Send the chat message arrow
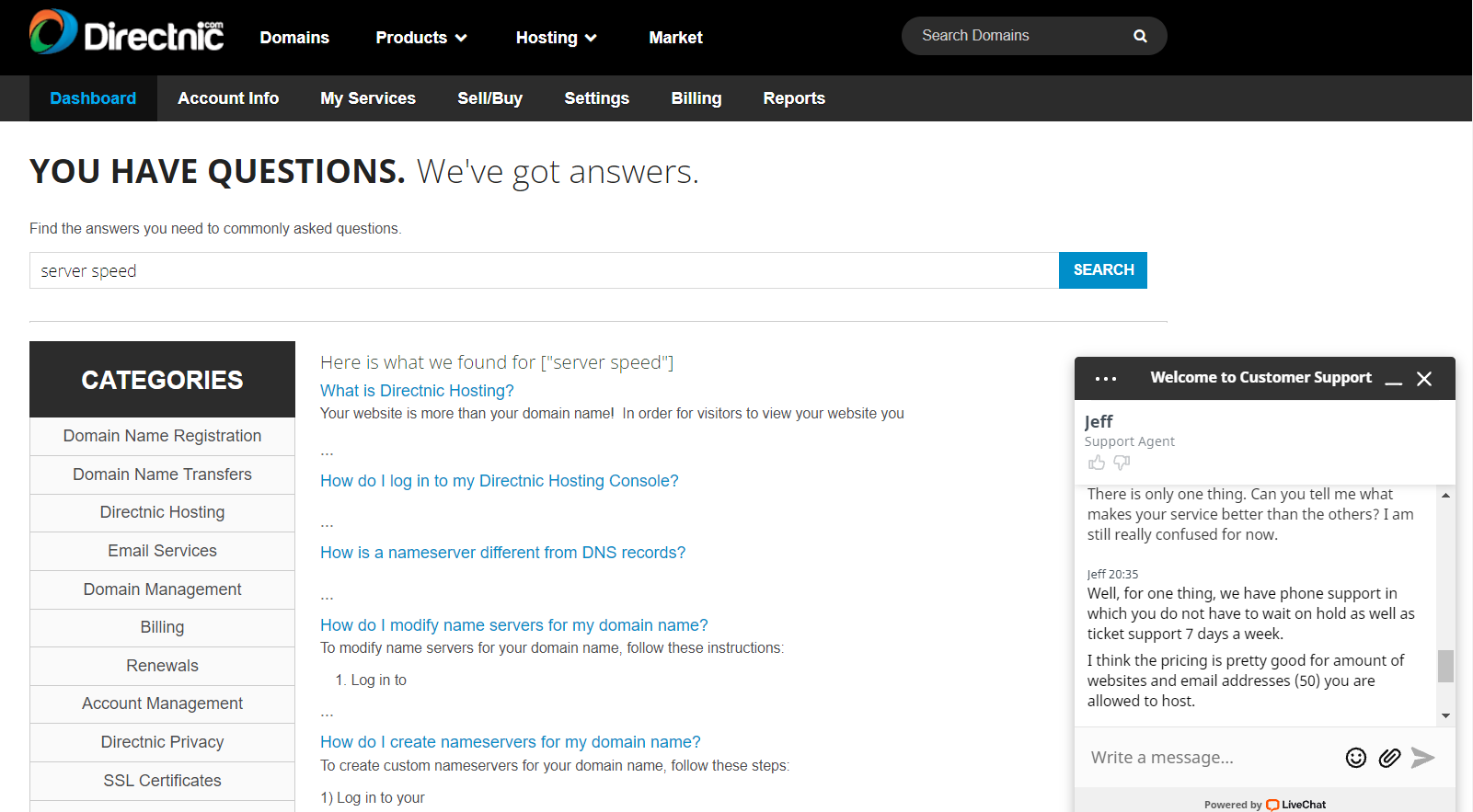This screenshot has height=812, width=1473. coord(1423,757)
